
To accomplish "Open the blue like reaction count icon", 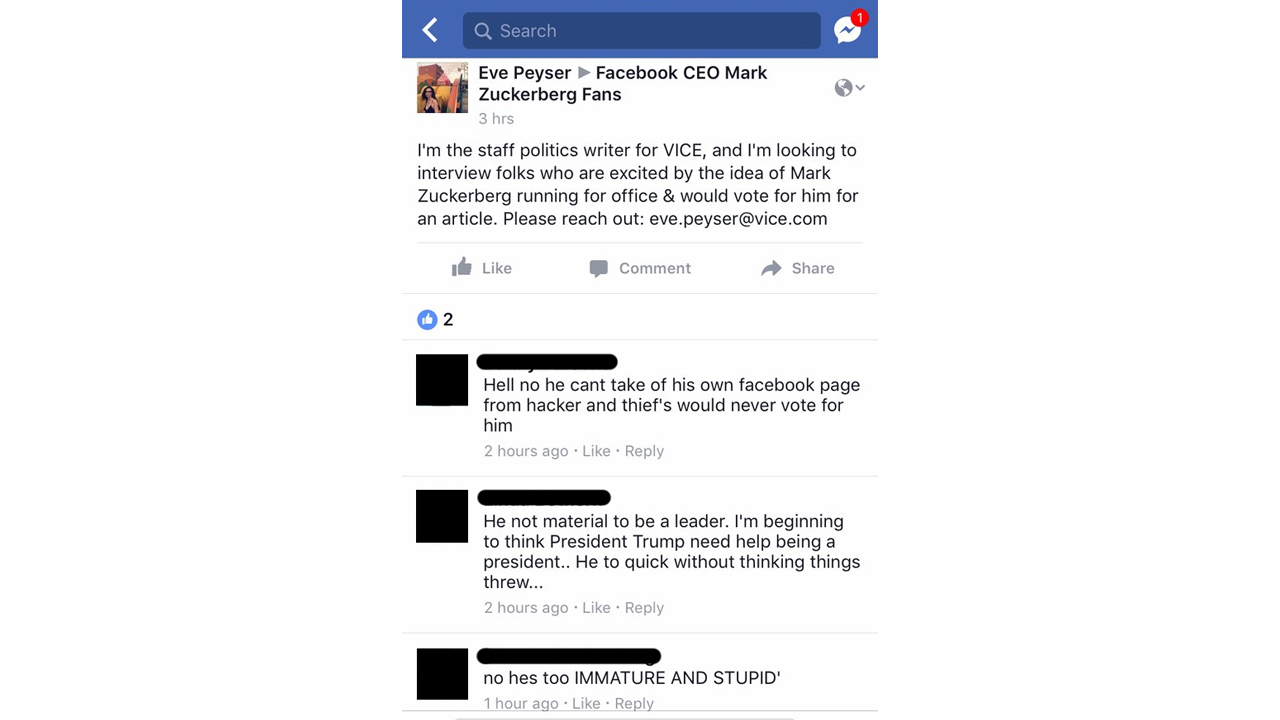I will pos(427,319).
